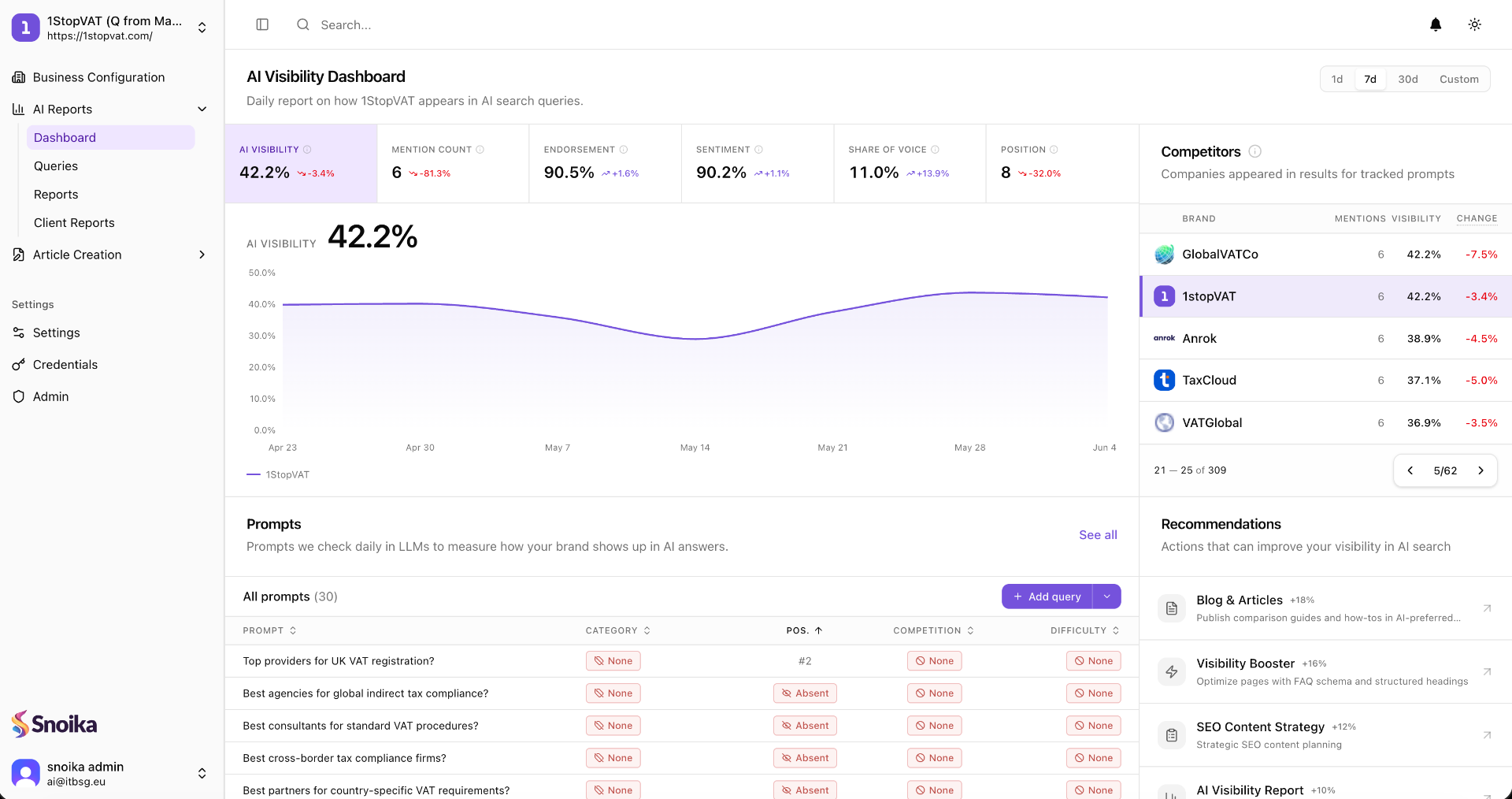This screenshot has width=1512, height=799.
Task: Open Blog & Articles recommendation arrow
Action: (x=1487, y=608)
